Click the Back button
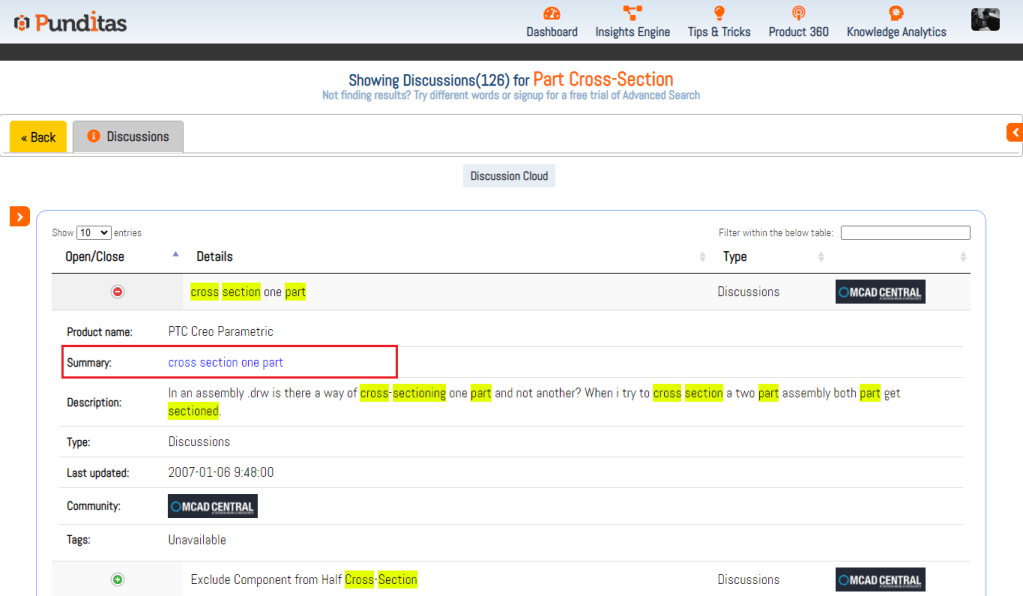Viewport: 1023px width, 596px height. (x=38, y=137)
